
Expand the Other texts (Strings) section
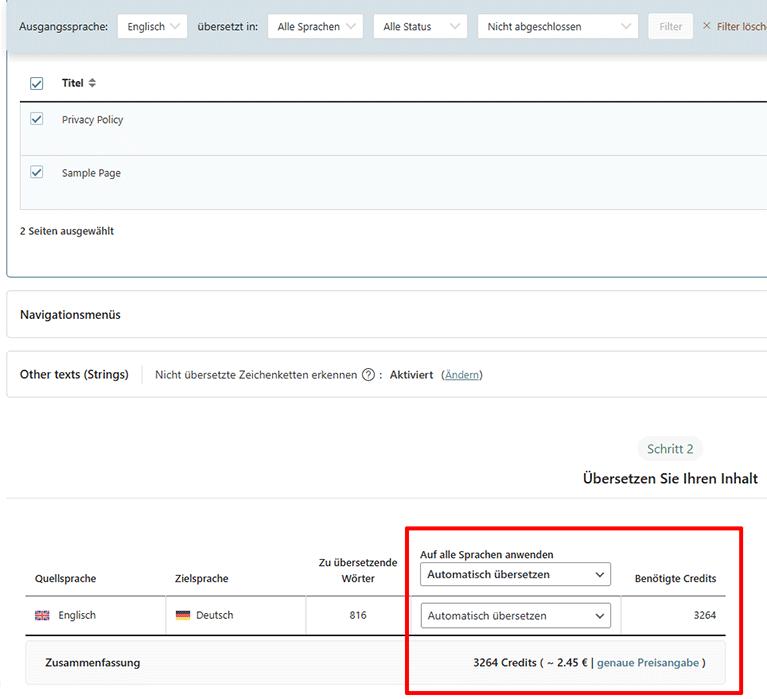[x=74, y=375]
